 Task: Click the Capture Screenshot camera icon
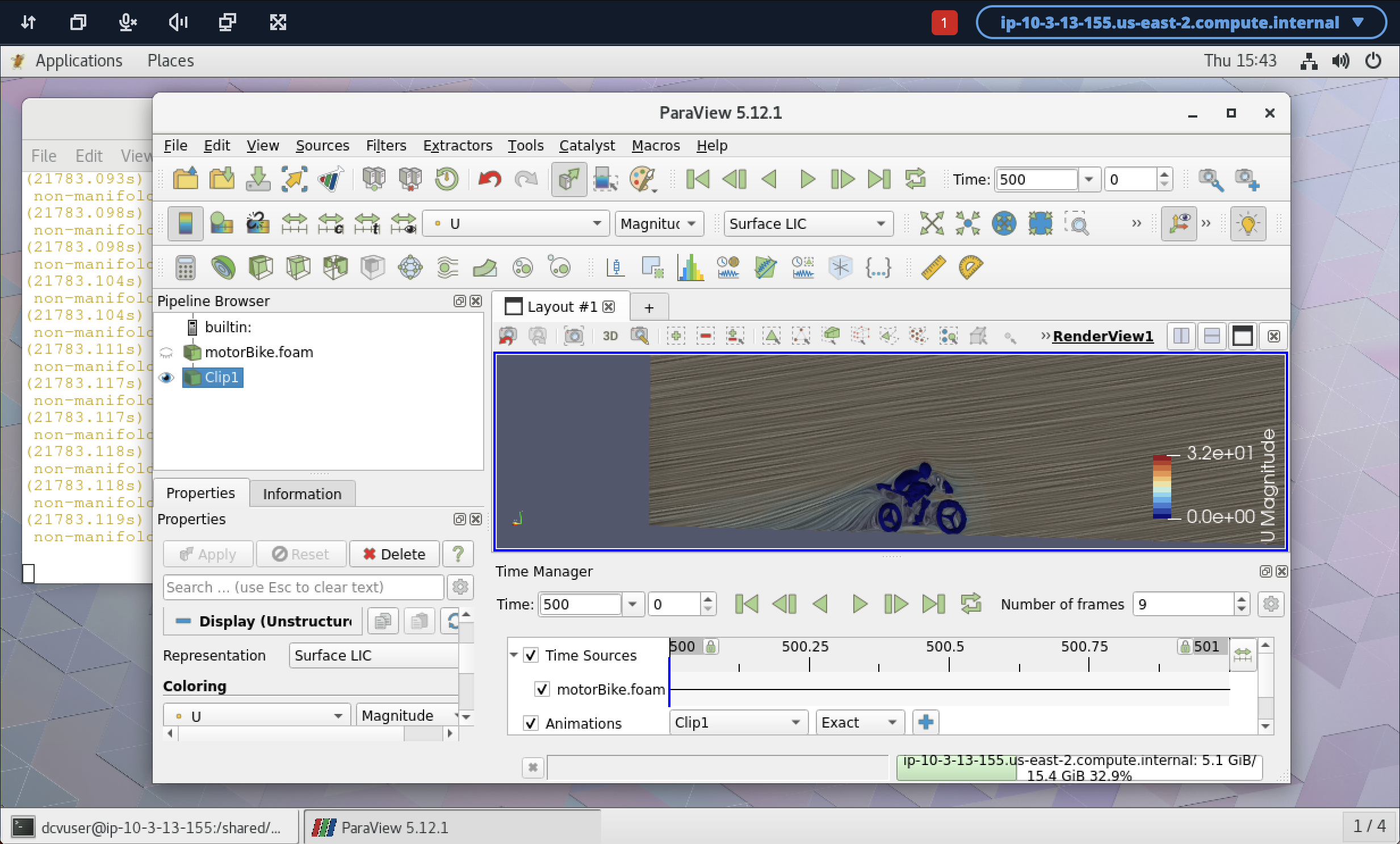point(573,336)
